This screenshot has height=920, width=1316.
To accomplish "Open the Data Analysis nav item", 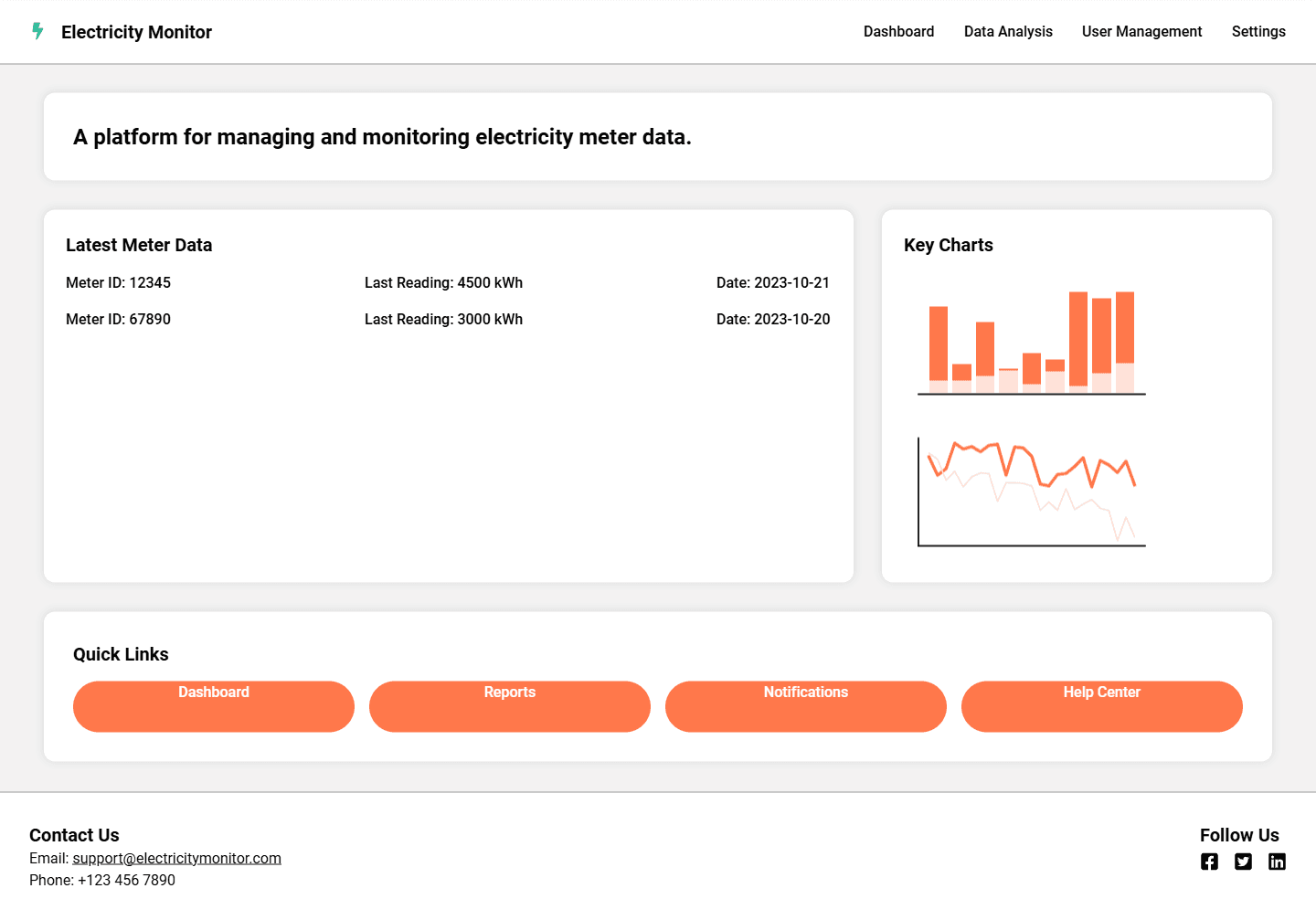I will (x=1008, y=32).
